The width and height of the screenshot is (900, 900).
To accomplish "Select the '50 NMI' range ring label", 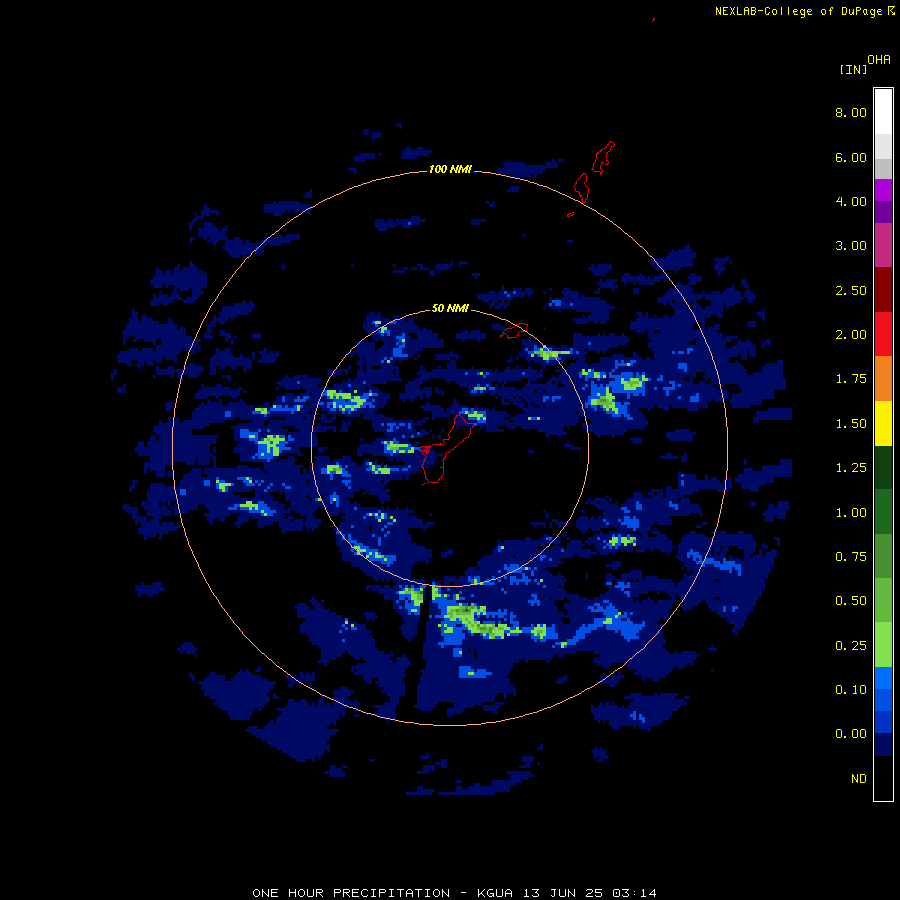I will coord(450,308).
